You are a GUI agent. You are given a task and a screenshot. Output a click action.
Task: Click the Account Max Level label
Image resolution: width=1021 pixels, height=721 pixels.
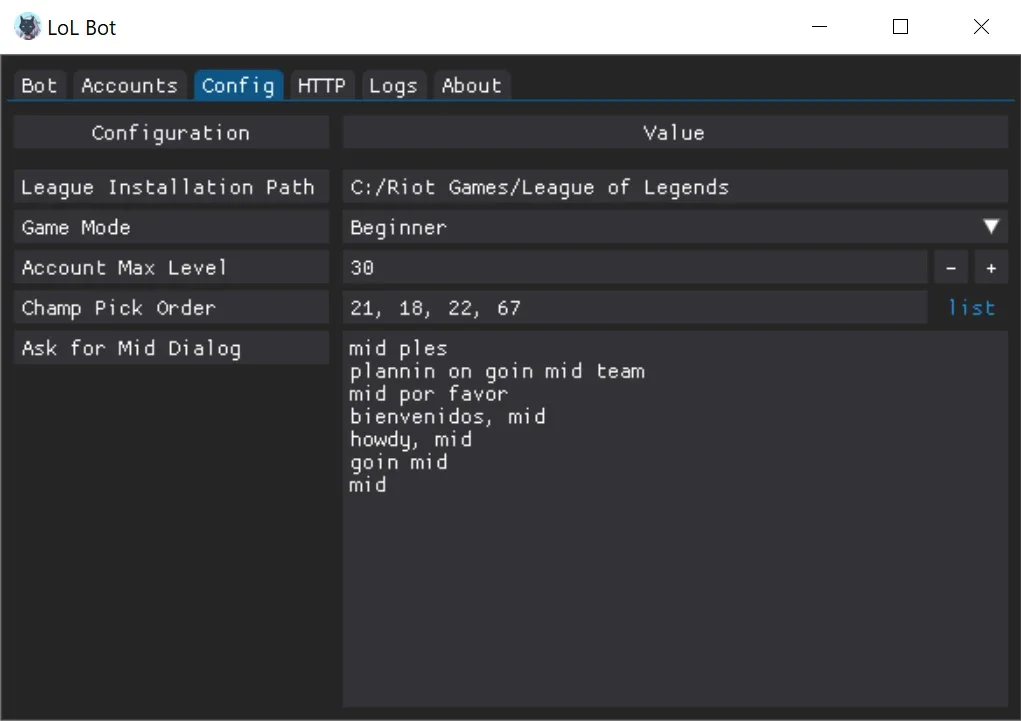point(171,268)
